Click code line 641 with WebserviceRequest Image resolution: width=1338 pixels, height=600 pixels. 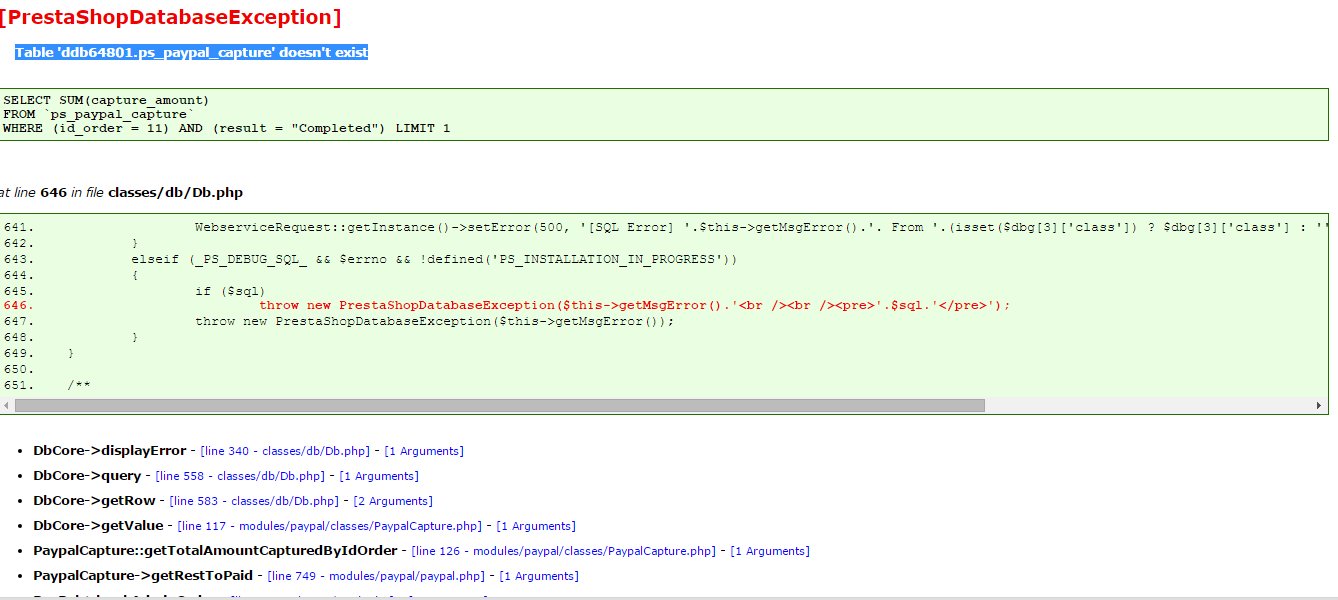coord(665,227)
